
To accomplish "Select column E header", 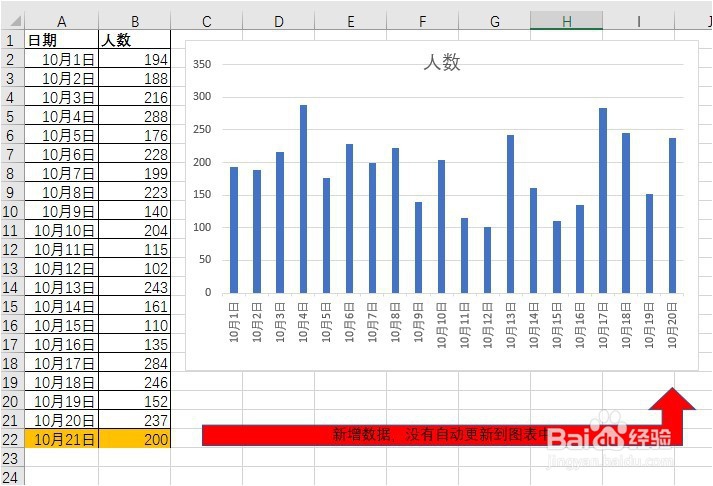I will tap(351, 21).
